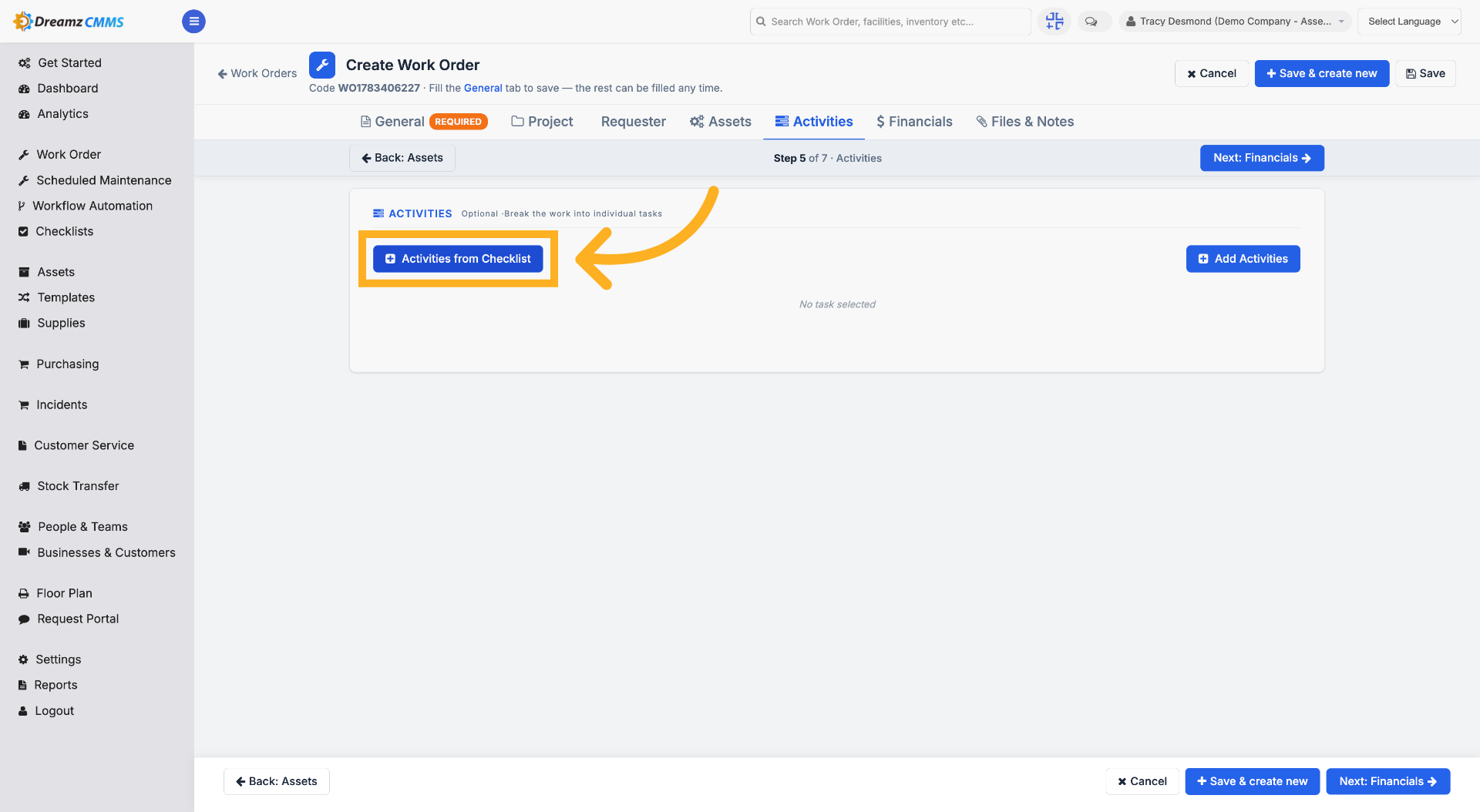Click the 'No task selected' text
Image resolution: width=1480 pixels, height=812 pixels.
click(x=837, y=304)
